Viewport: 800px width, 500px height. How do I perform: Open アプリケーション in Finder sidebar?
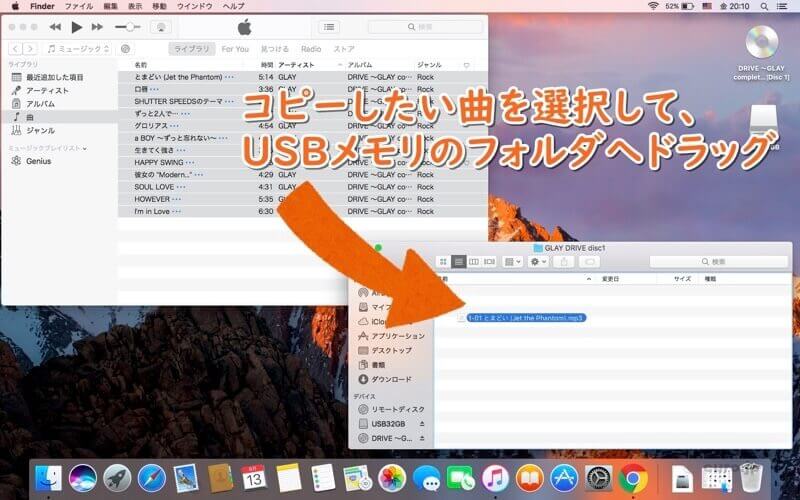pyautogui.click(x=392, y=336)
